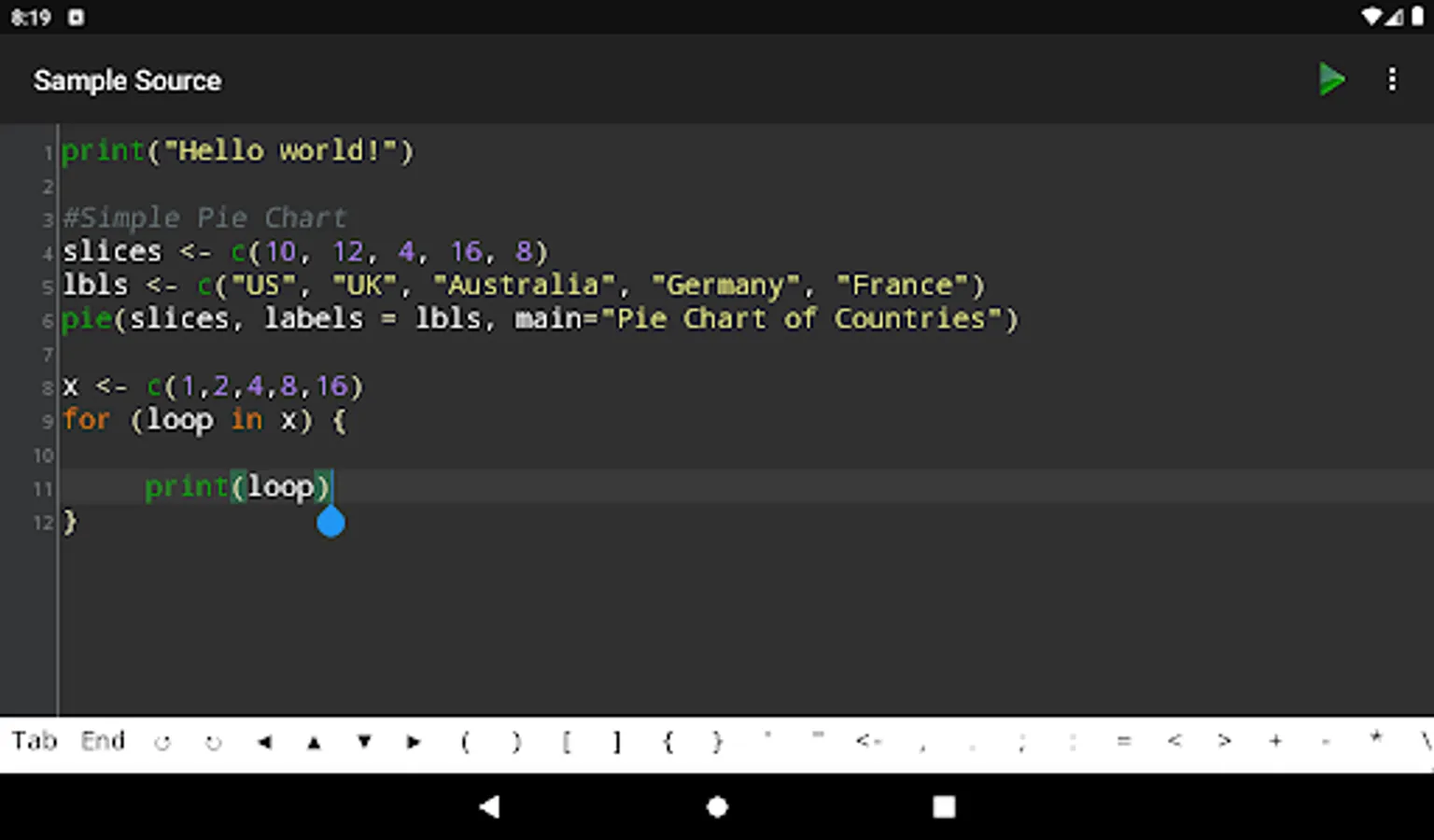This screenshot has height=840, width=1434.
Task: Place cursor on x <- c(1,2,4,8,16) line
Action: [213, 385]
